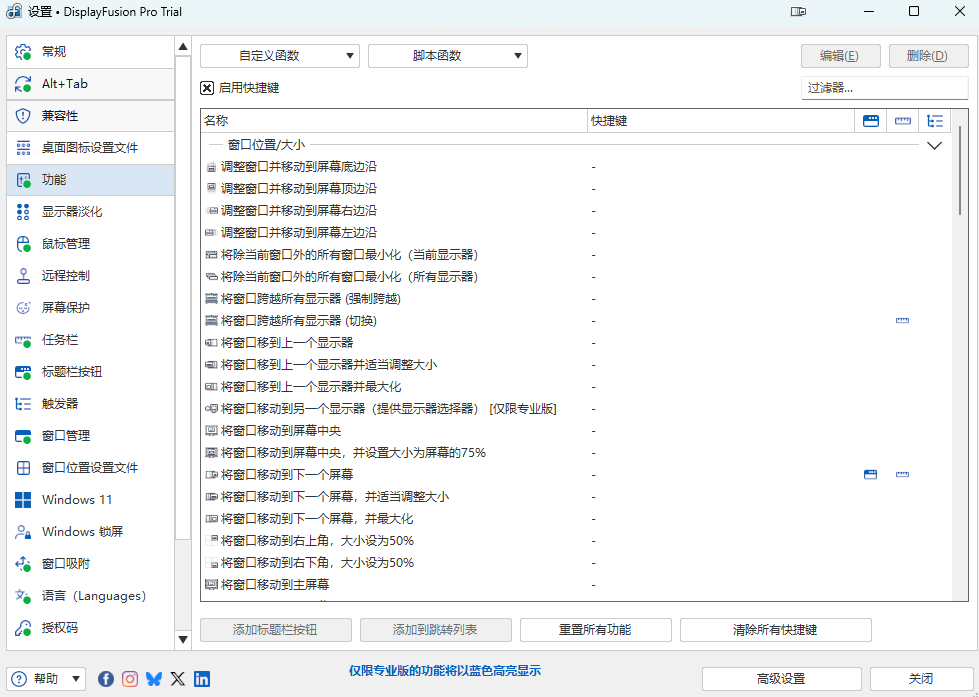This screenshot has height=697, width=979.
Task: Click the Bluesky butterfly icon
Action: pos(154,679)
